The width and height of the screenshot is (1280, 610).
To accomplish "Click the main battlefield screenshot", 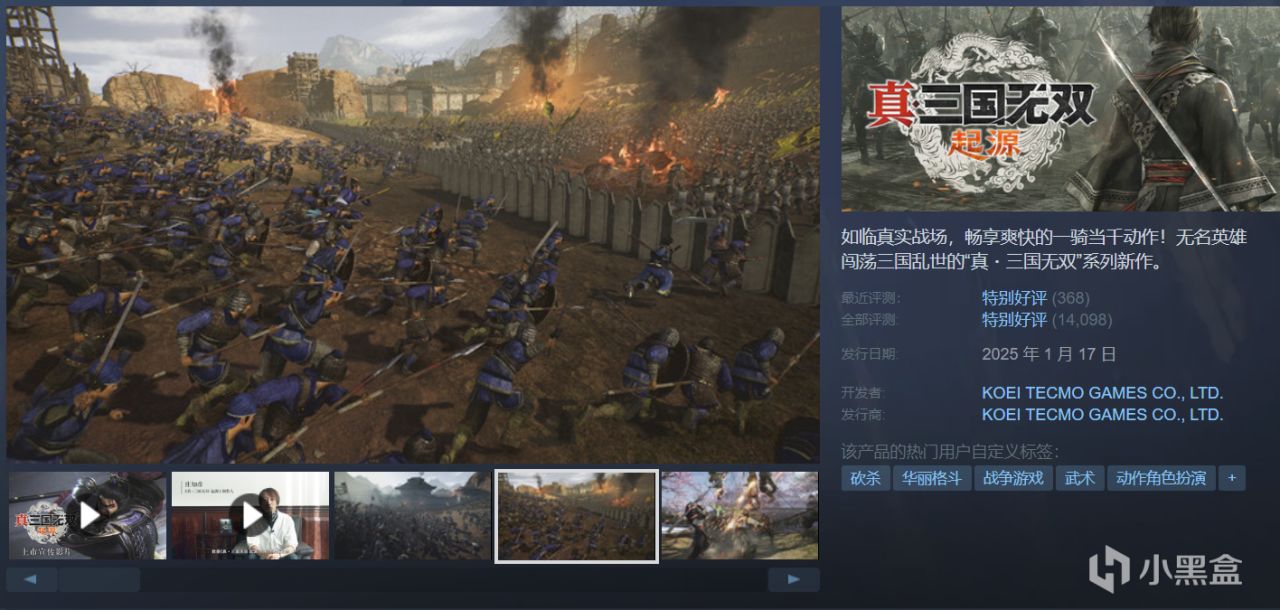I will (413, 235).
